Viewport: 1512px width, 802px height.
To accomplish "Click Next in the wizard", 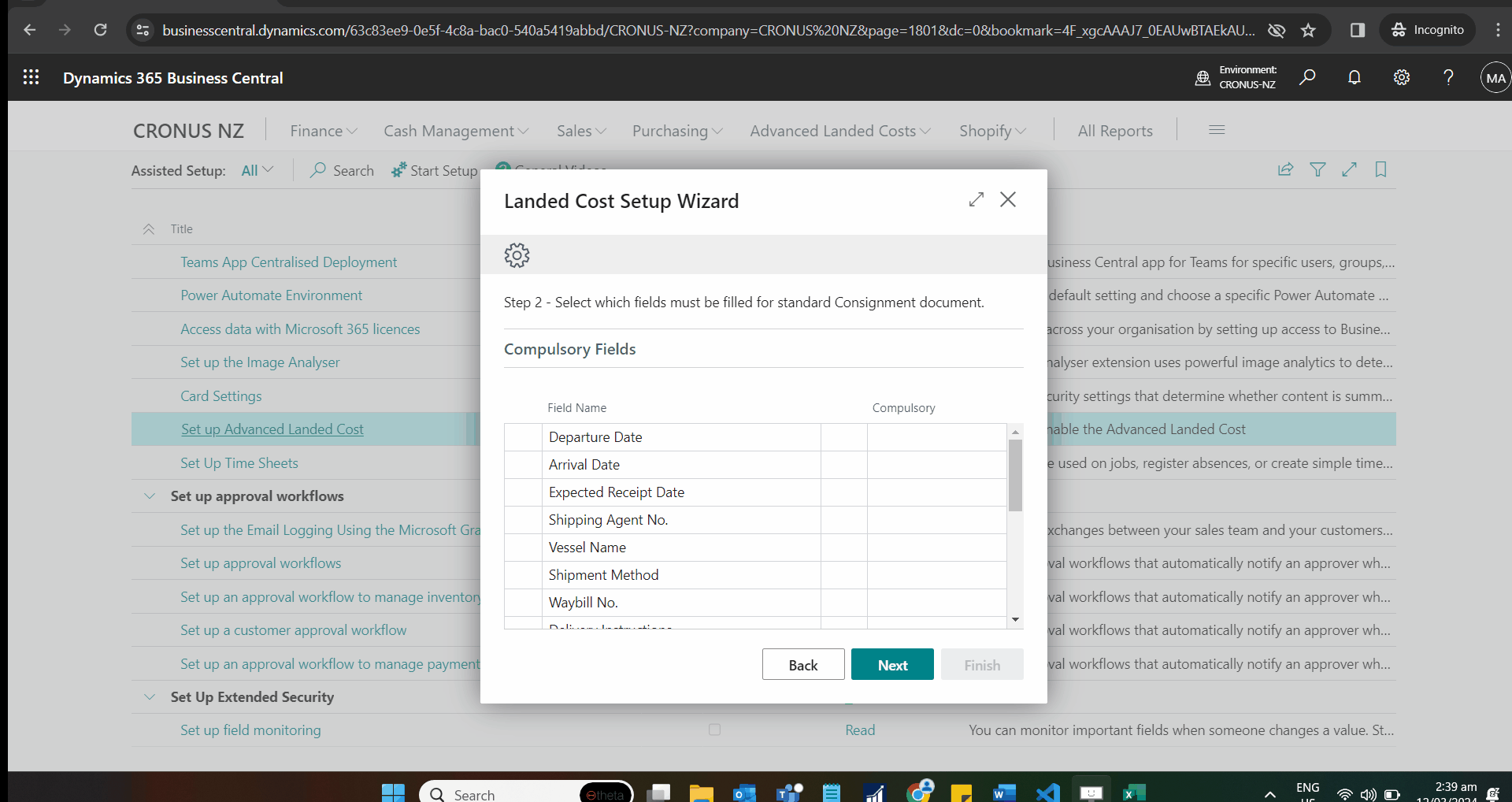I will [892, 664].
